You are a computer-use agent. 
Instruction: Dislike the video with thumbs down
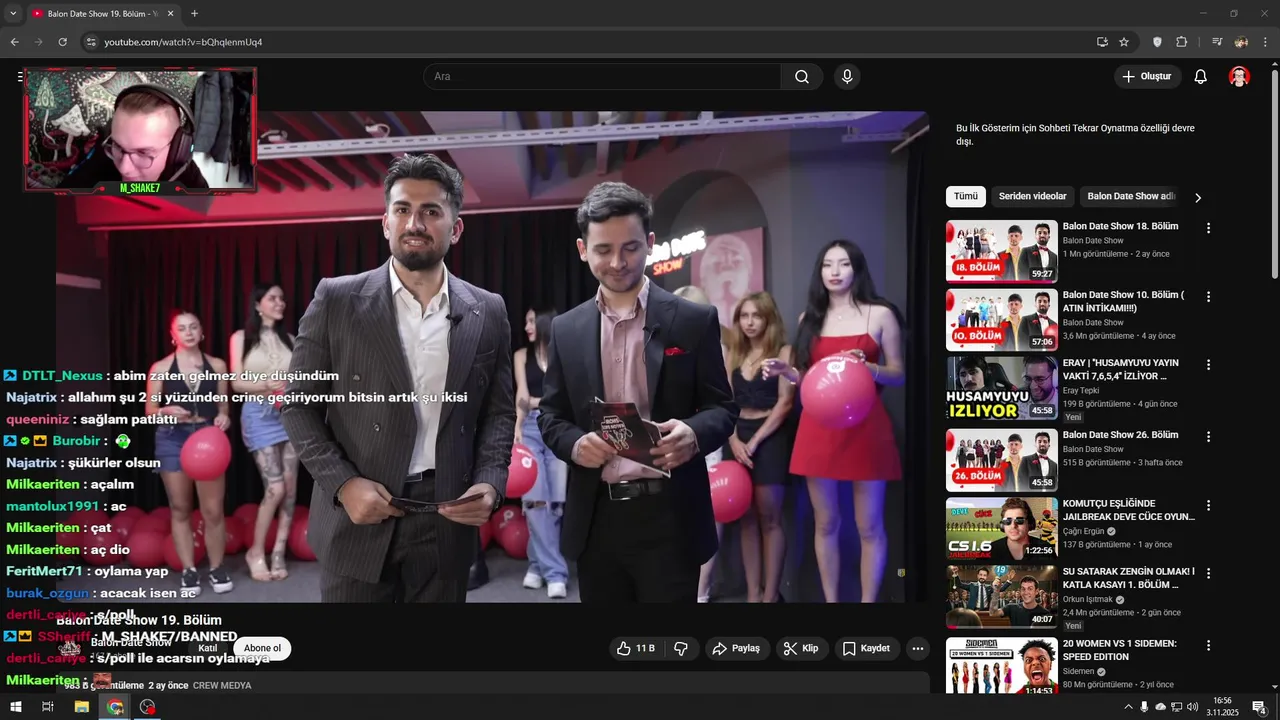(x=681, y=648)
